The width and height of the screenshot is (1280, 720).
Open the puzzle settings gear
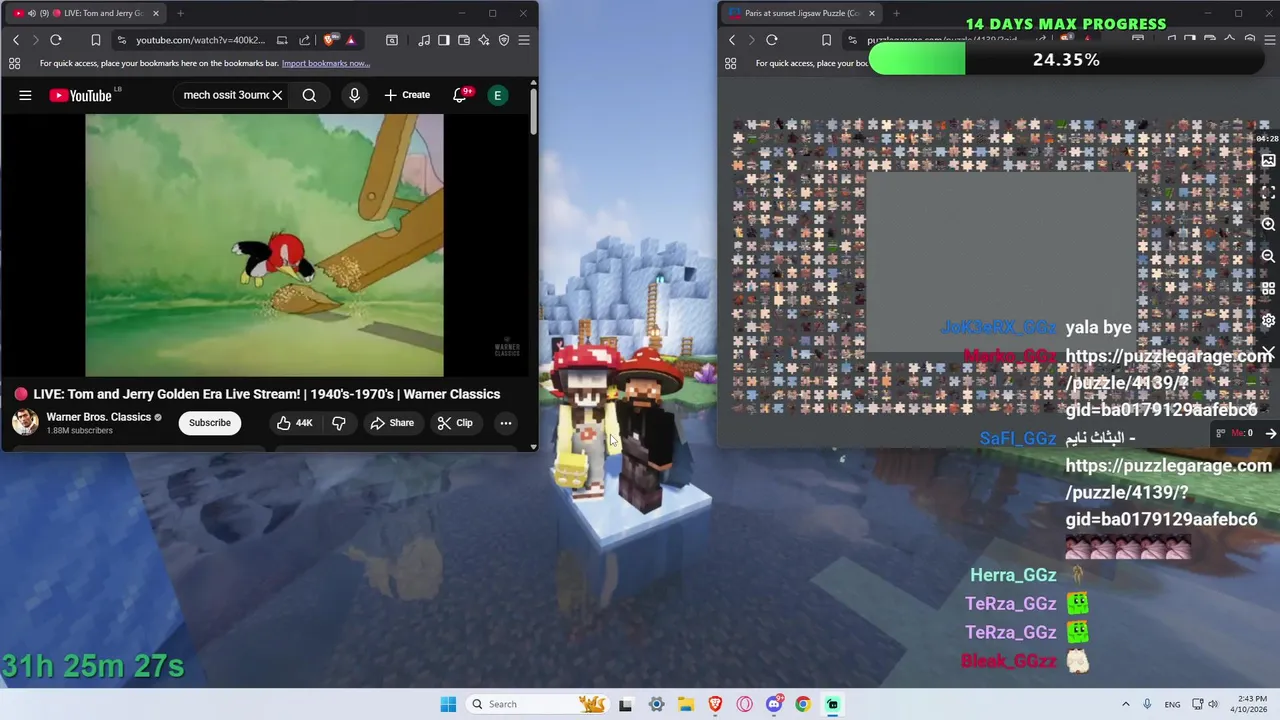[x=1268, y=320]
